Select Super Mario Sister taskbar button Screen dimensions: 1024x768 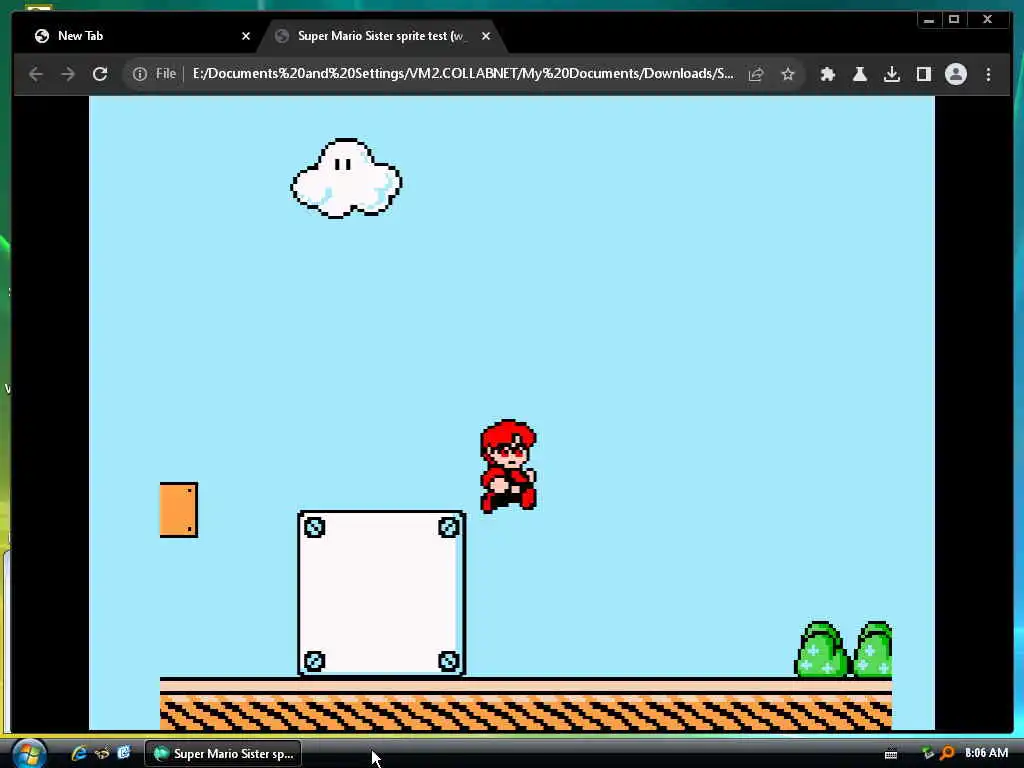[223, 754]
